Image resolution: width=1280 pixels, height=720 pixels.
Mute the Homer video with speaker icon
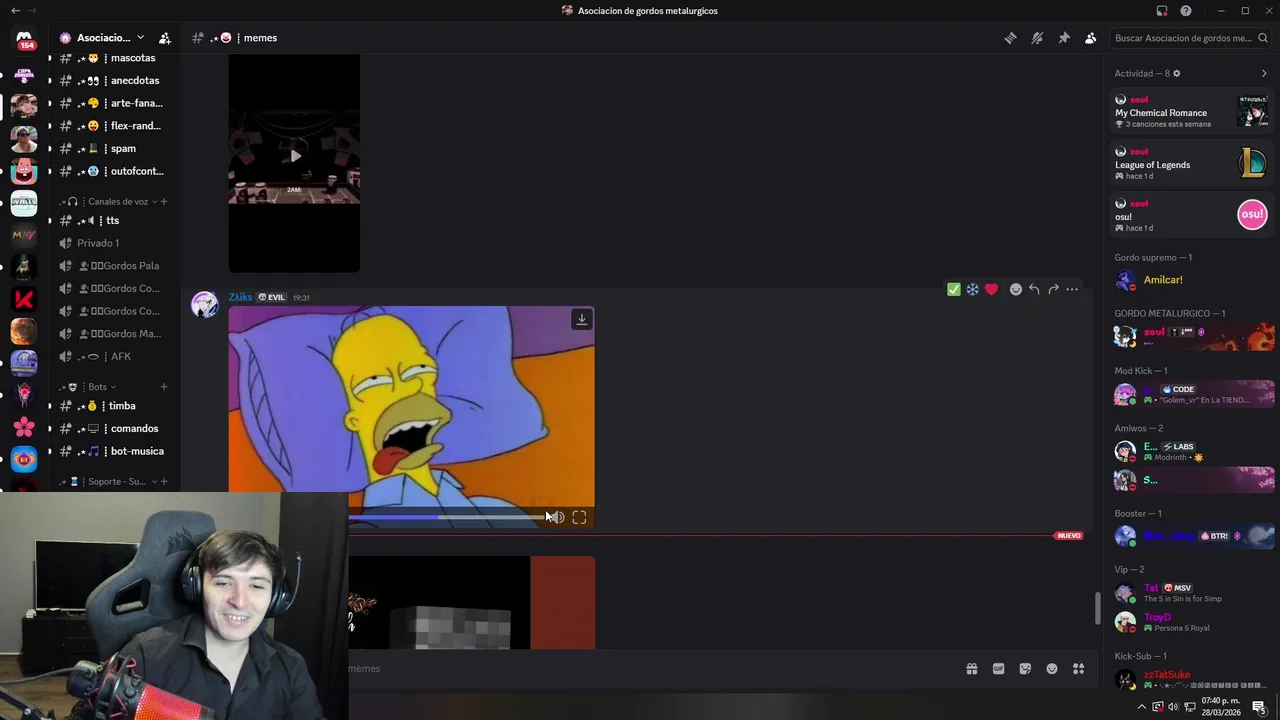(x=558, y=517)
